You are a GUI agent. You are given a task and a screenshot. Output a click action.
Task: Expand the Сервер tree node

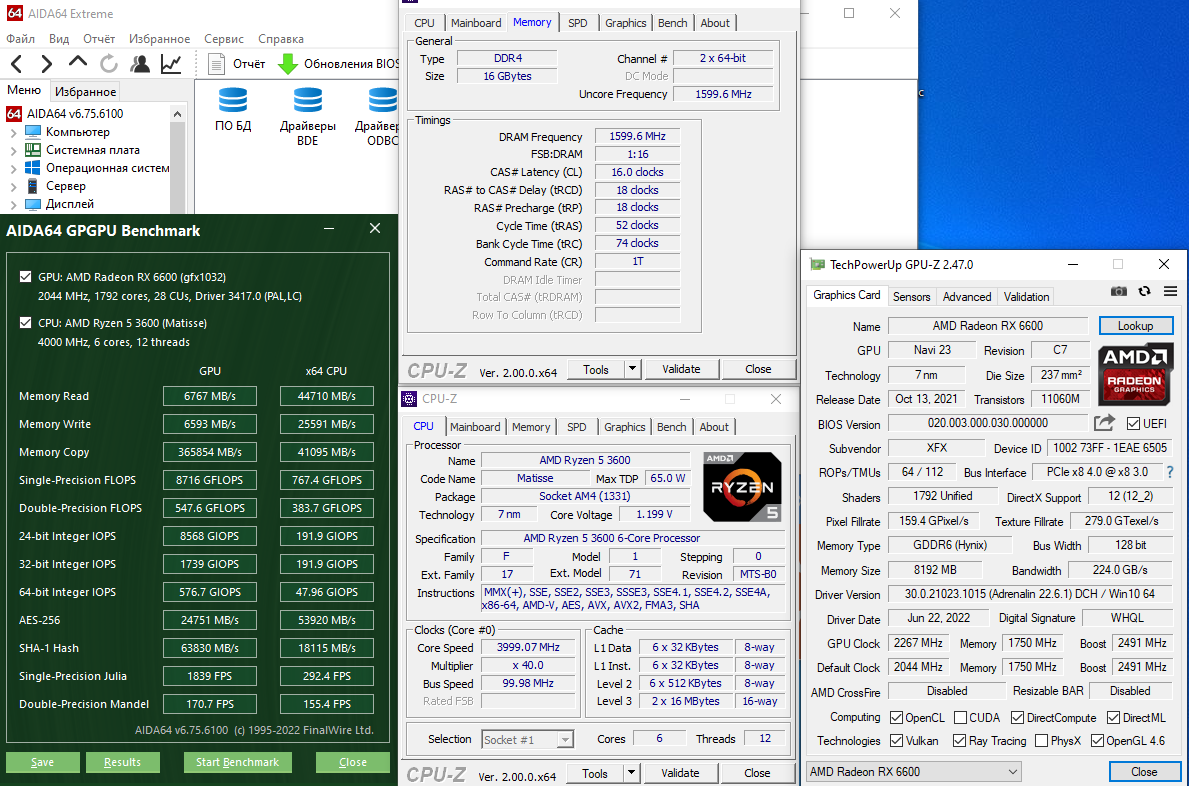pos(13,186)
